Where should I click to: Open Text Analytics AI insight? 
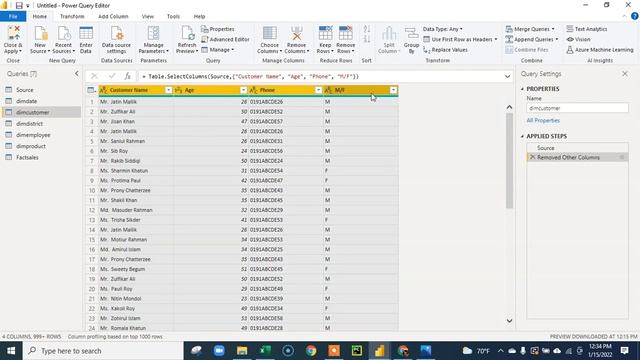(x=587, y=29)
